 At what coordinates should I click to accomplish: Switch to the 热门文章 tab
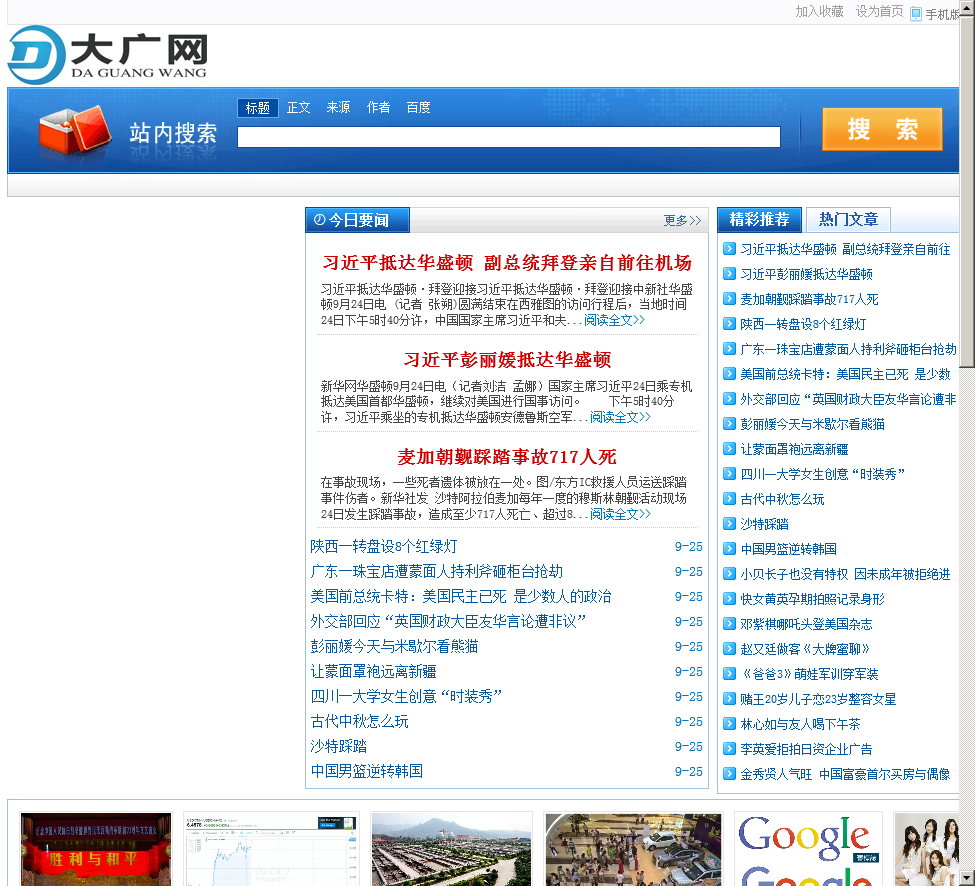[848, 219]
